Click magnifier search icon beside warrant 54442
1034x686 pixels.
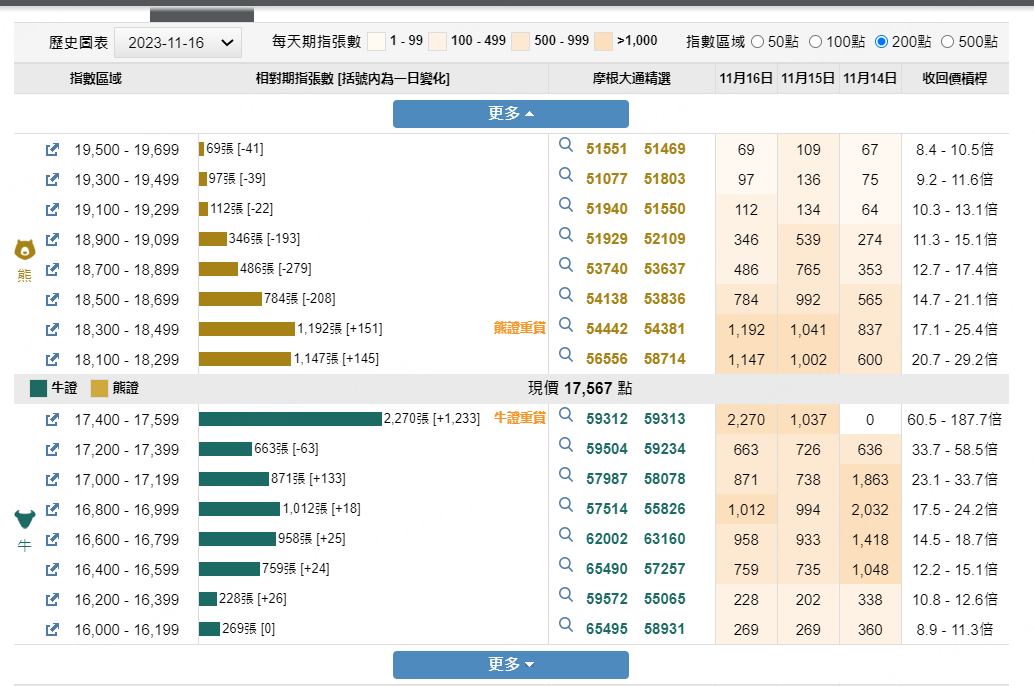tap(566, 325)
